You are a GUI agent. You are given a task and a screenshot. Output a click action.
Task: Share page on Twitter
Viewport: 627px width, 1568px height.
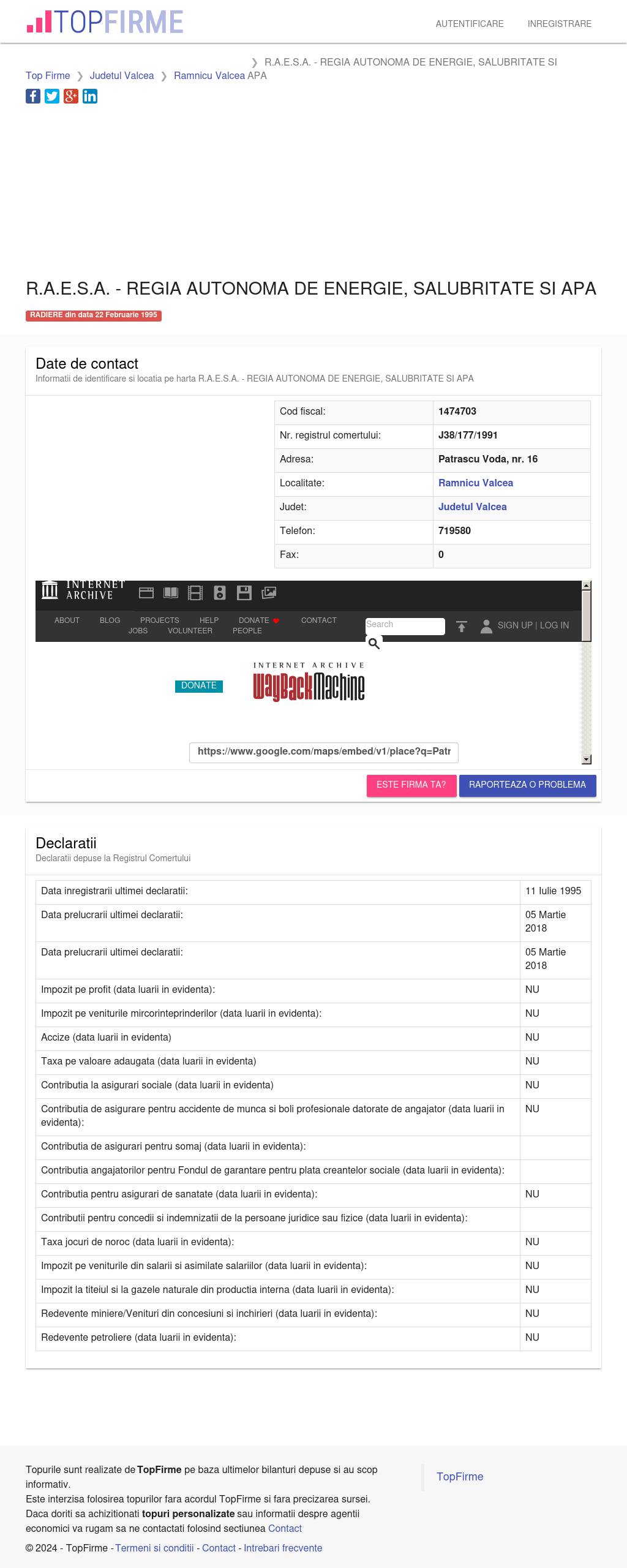pyautogui.click(x=52, y=96)
